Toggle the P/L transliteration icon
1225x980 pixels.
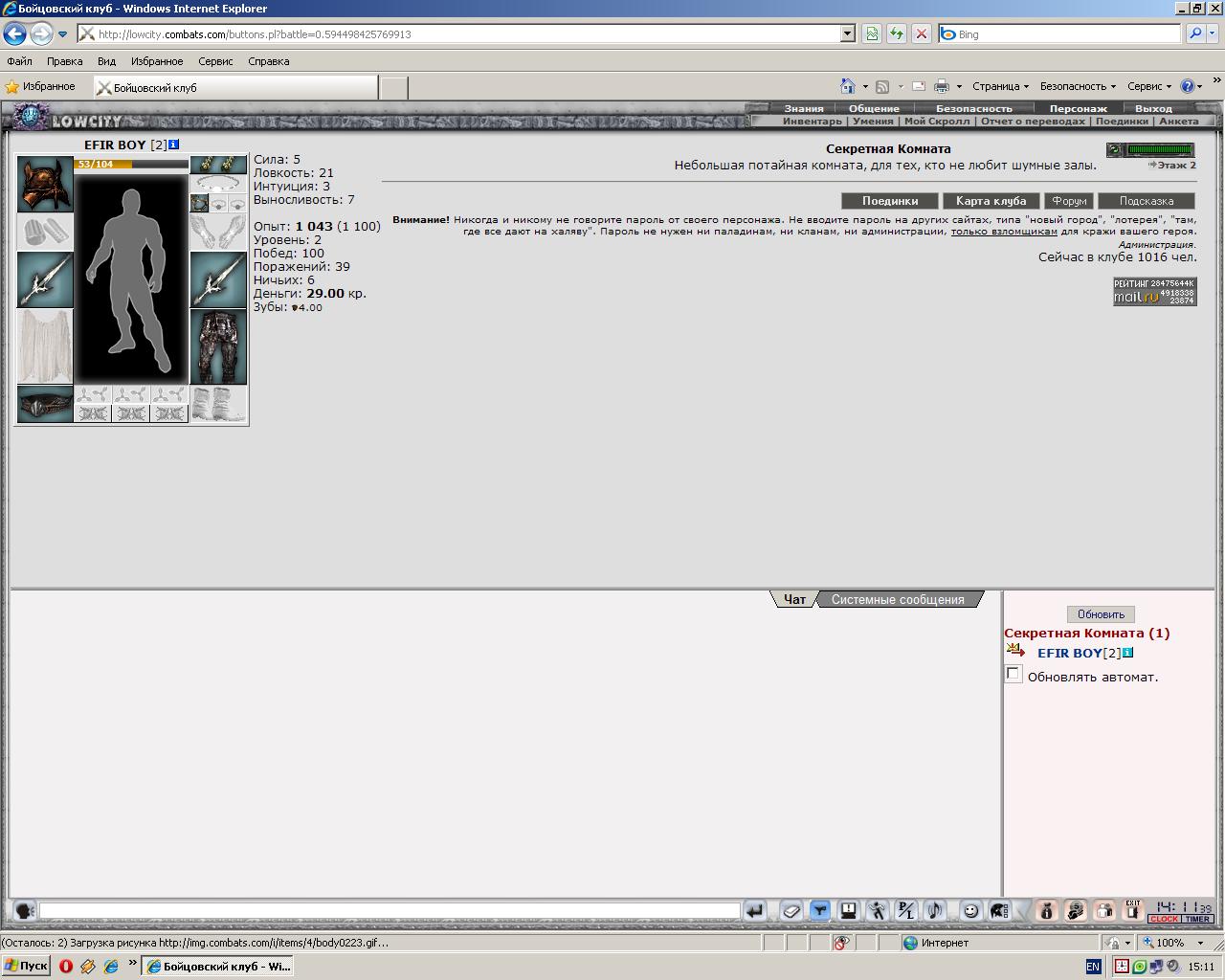tap(905, 911)
